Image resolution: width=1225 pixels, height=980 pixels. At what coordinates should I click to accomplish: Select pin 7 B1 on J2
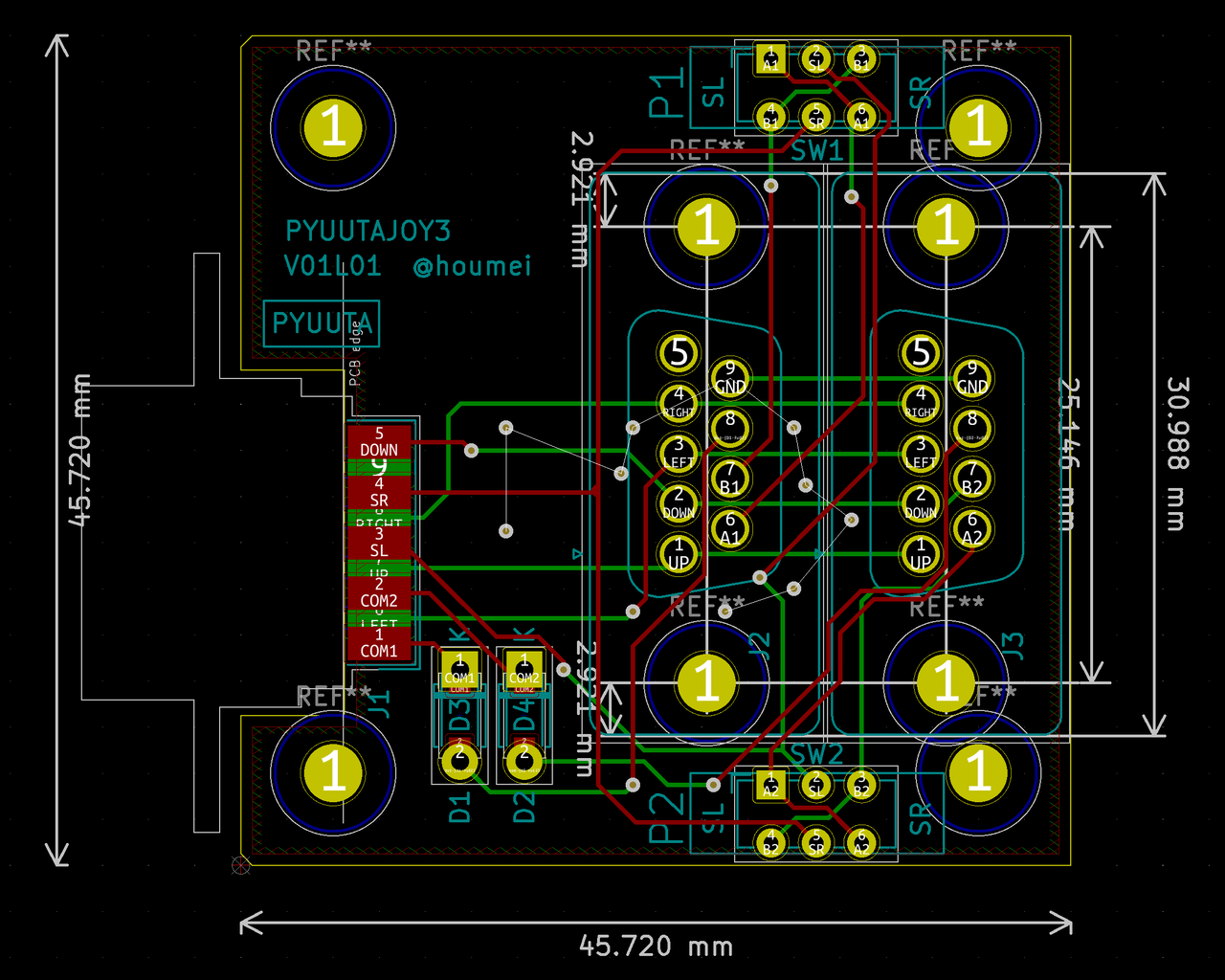(x=730, y=478)
